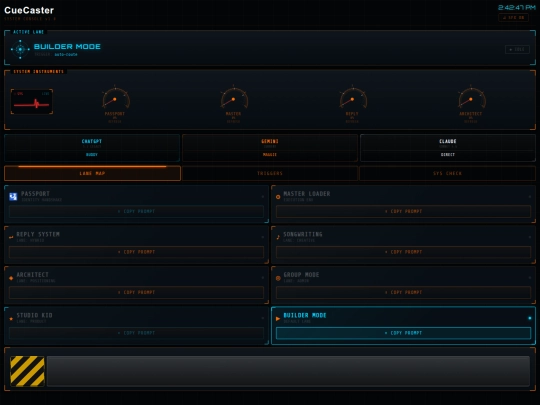Open the Triggers tab
Viewport: 540px width, 405px height.
pos(270,173)
